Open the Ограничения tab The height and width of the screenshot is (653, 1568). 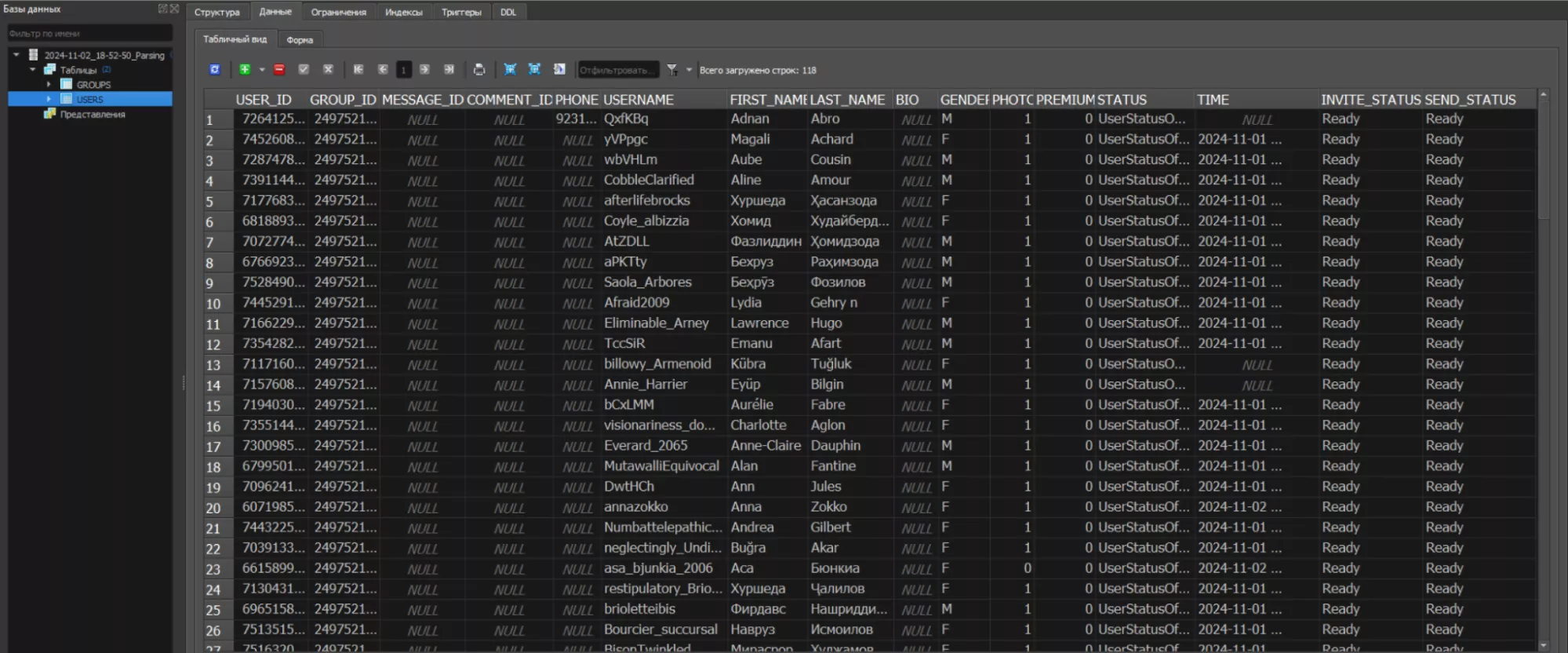coord(338,12)
